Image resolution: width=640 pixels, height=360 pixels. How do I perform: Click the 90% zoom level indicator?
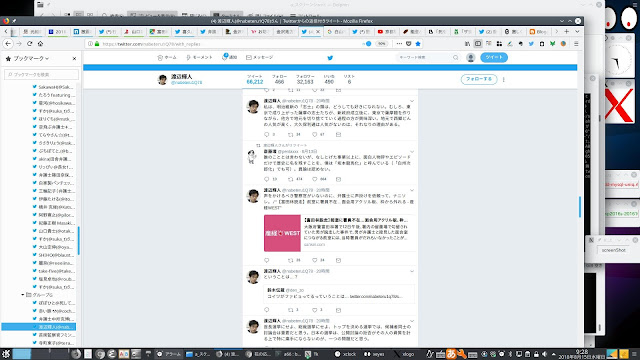(x=381, y=44)
